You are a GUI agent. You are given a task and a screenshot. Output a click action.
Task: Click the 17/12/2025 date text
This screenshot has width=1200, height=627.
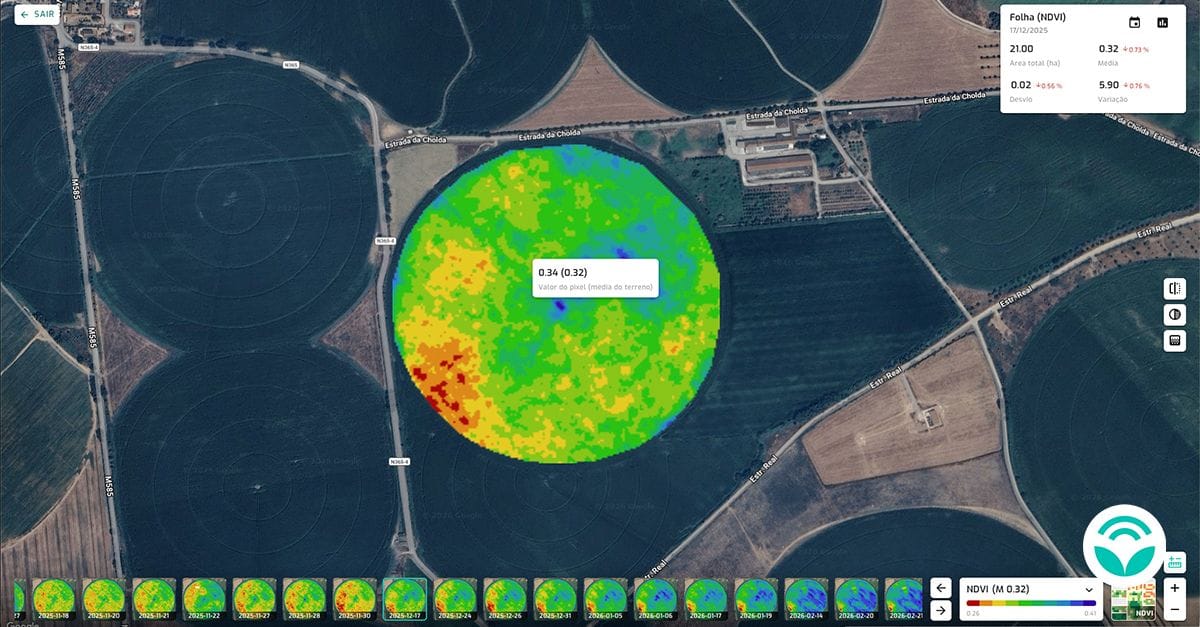coord(1027,30)
